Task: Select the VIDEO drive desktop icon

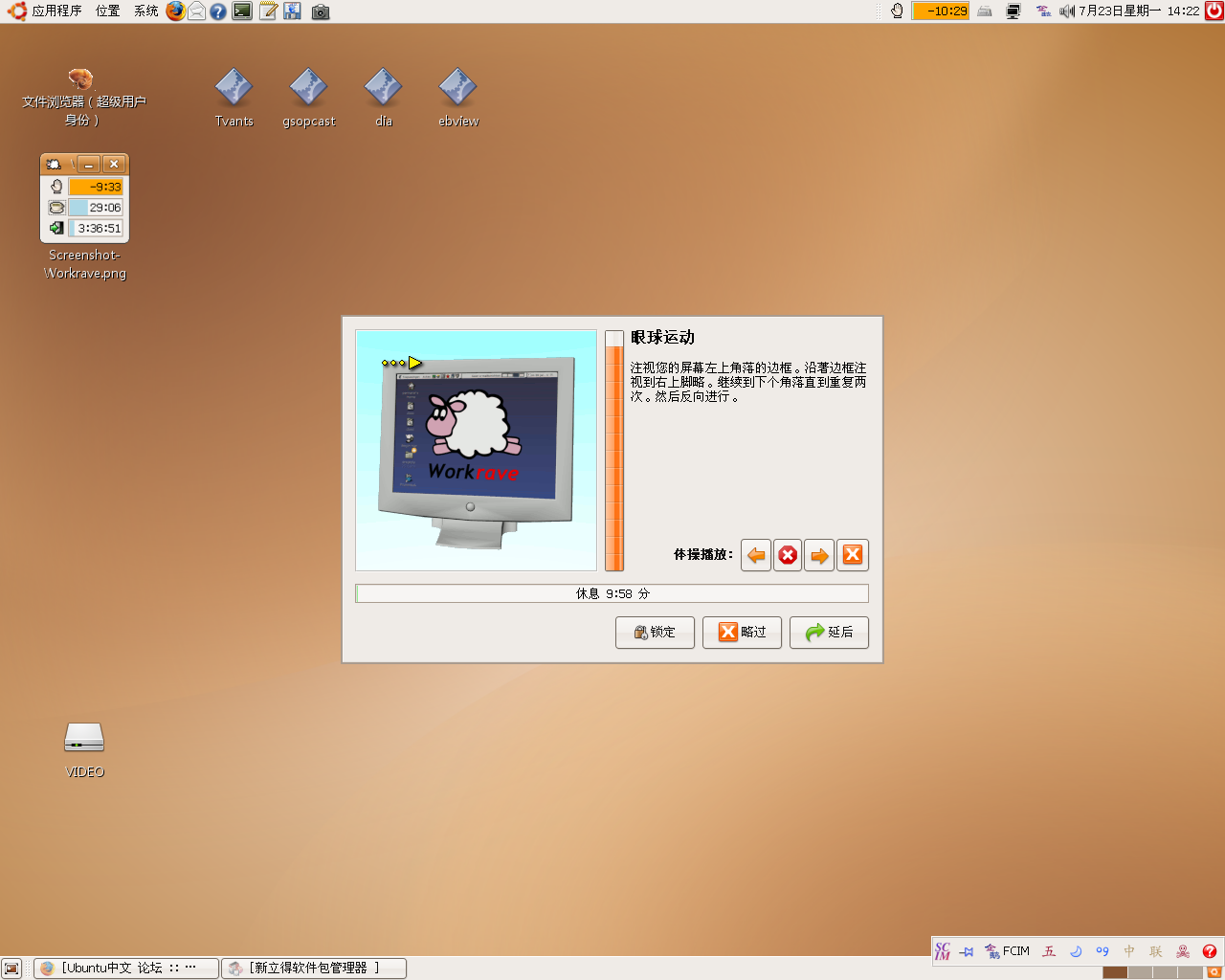Action: (84, 749)
